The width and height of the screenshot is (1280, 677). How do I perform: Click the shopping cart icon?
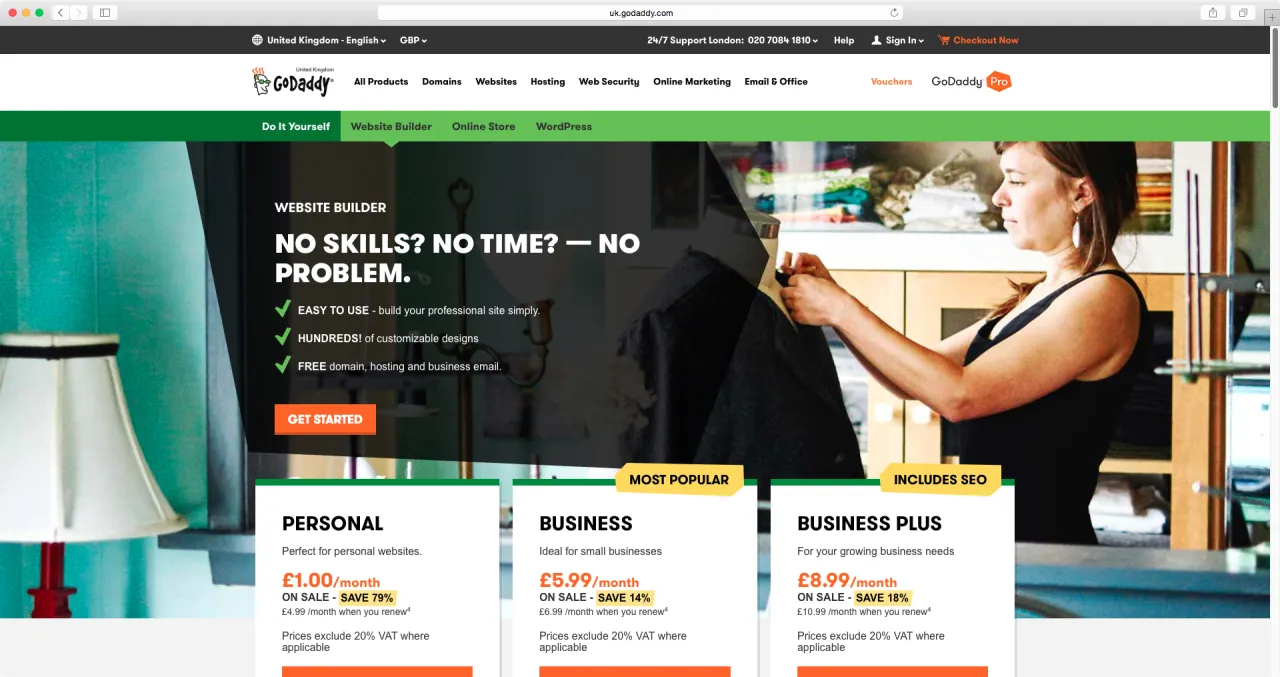click(x=943, y=40)
